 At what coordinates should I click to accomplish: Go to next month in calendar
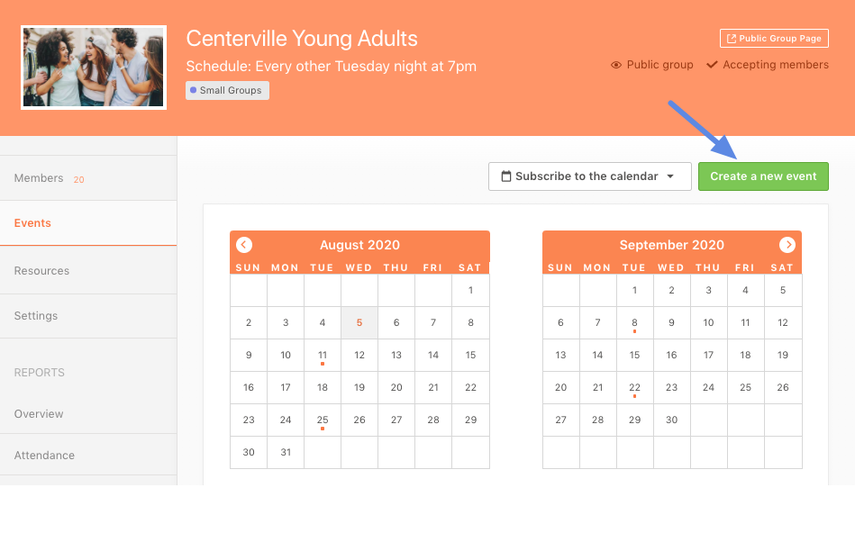point(787,245)
